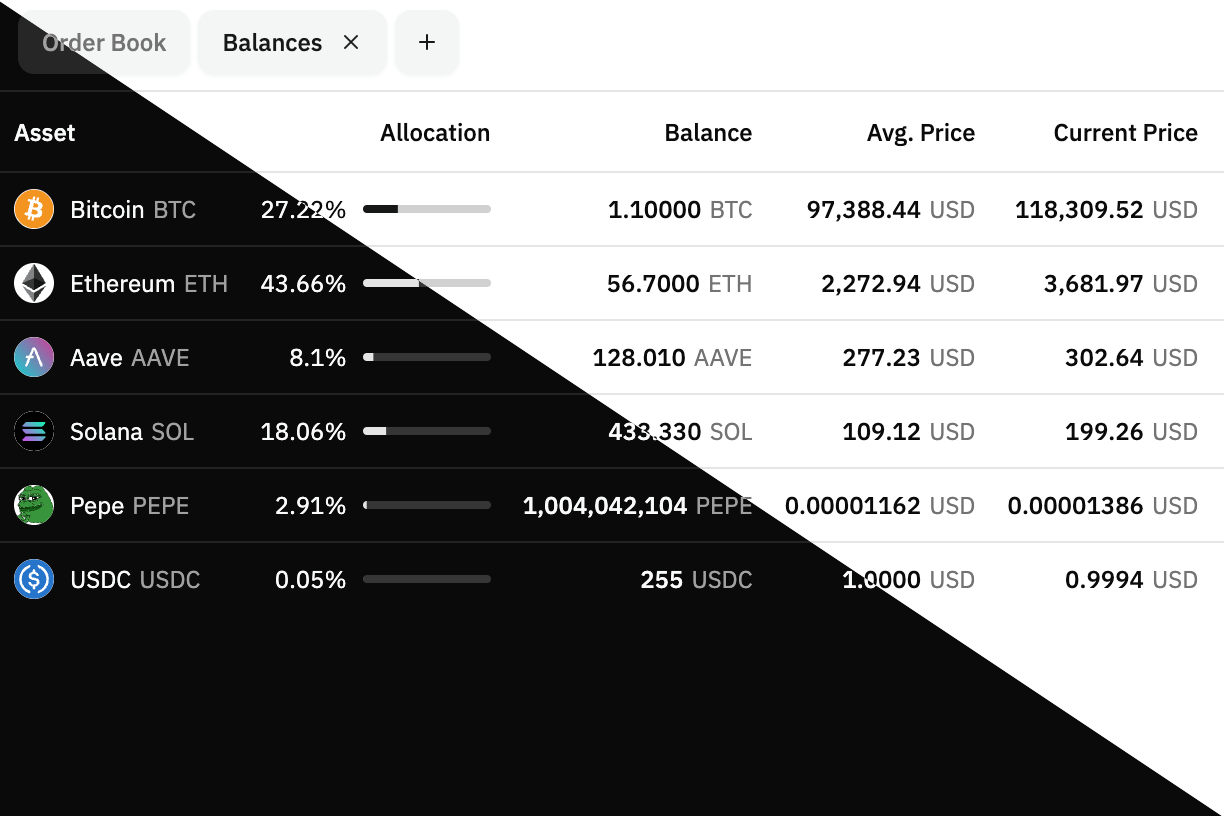1224x816 pixels.
Task: Sort by Allocation column header
Action: tap(435, 133)
